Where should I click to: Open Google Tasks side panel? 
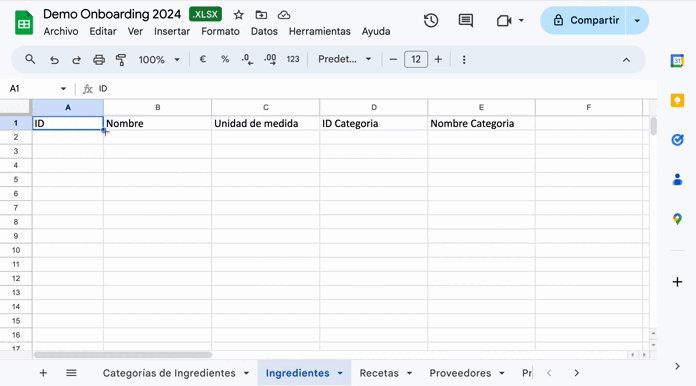[677, 140]
